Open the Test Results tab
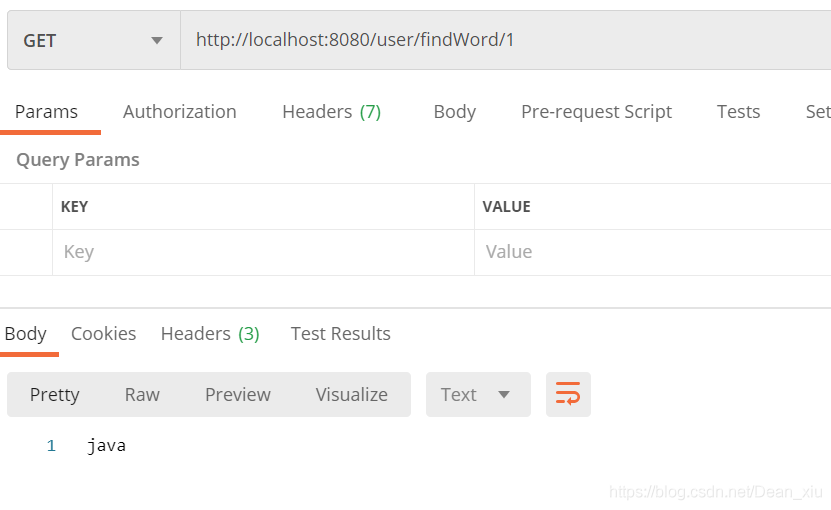The image size is (831, 510). pos(341,334)
